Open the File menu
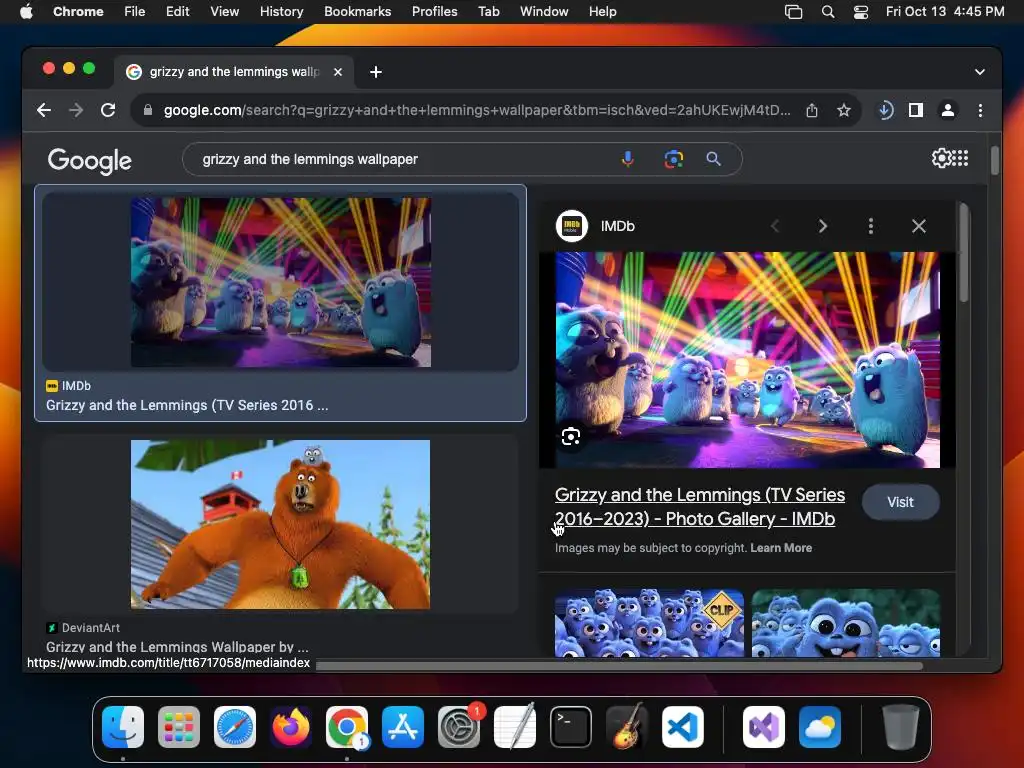Image resolution: width=1024 pixels, height=768 pixels. coord(135,11)
